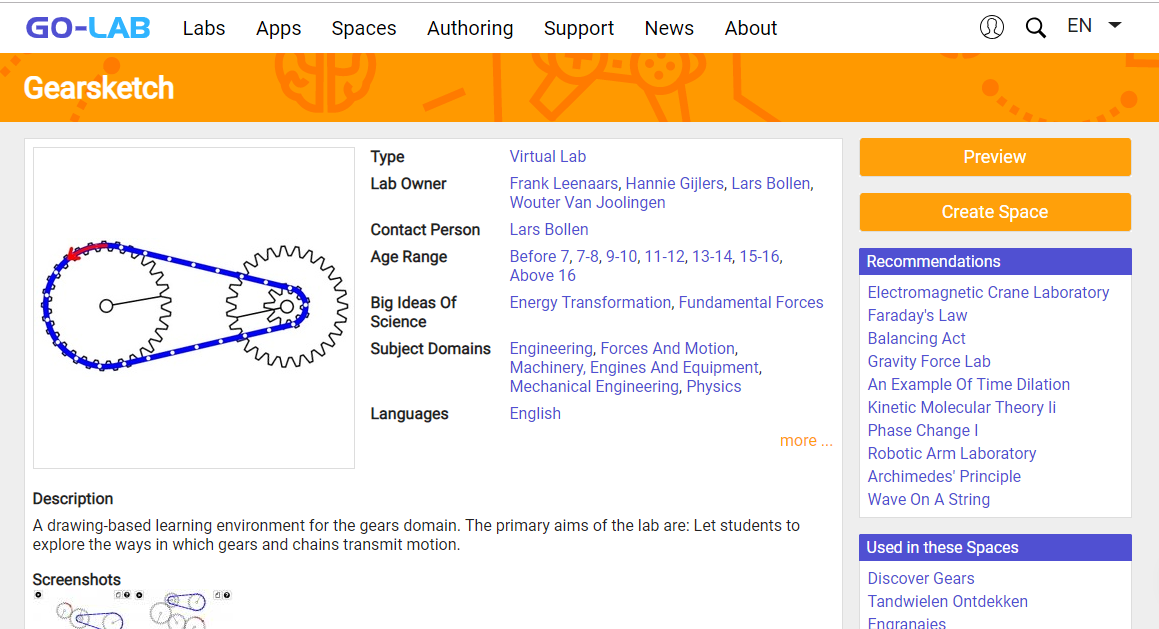Image resolution: width=1159 pixels, height=629 pixels.
Task: View Lars Bollen contact person profile
Action: 549,230
